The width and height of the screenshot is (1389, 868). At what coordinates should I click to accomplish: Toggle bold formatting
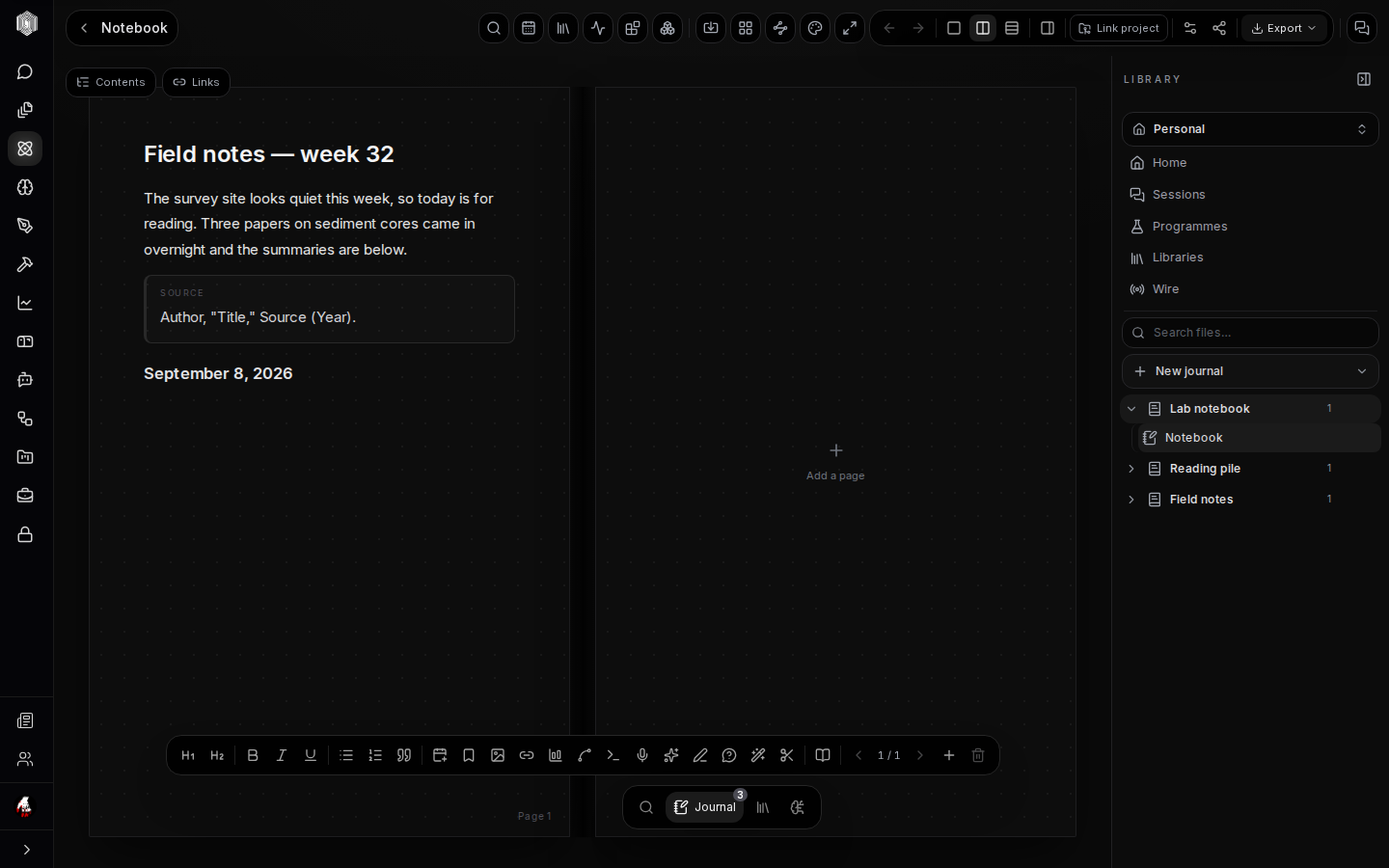(x=253, y=755)
